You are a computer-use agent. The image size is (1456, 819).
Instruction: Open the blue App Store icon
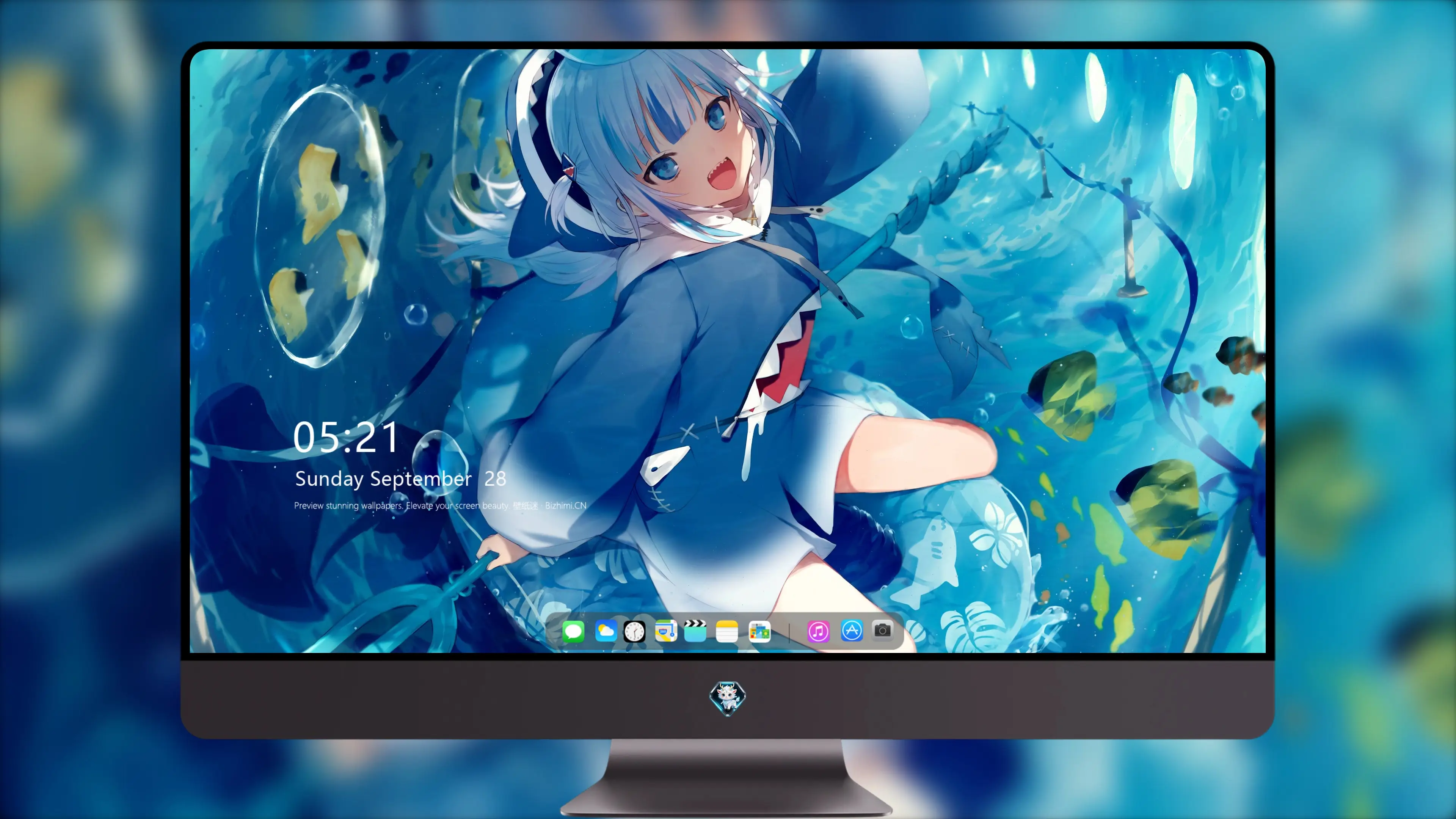click(x=852, y=631)
